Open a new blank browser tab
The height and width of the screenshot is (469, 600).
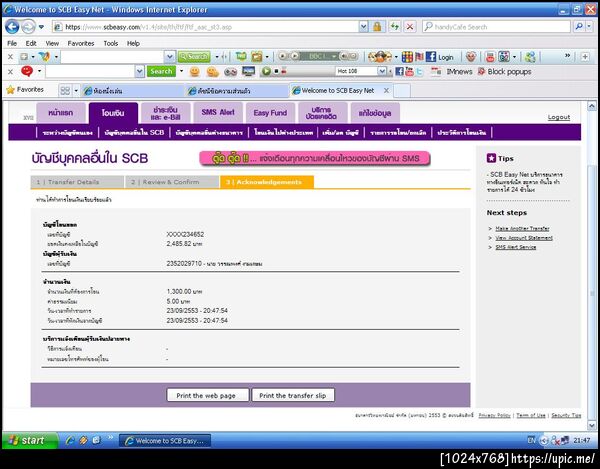pyautogui.click(x=402, y=91)
